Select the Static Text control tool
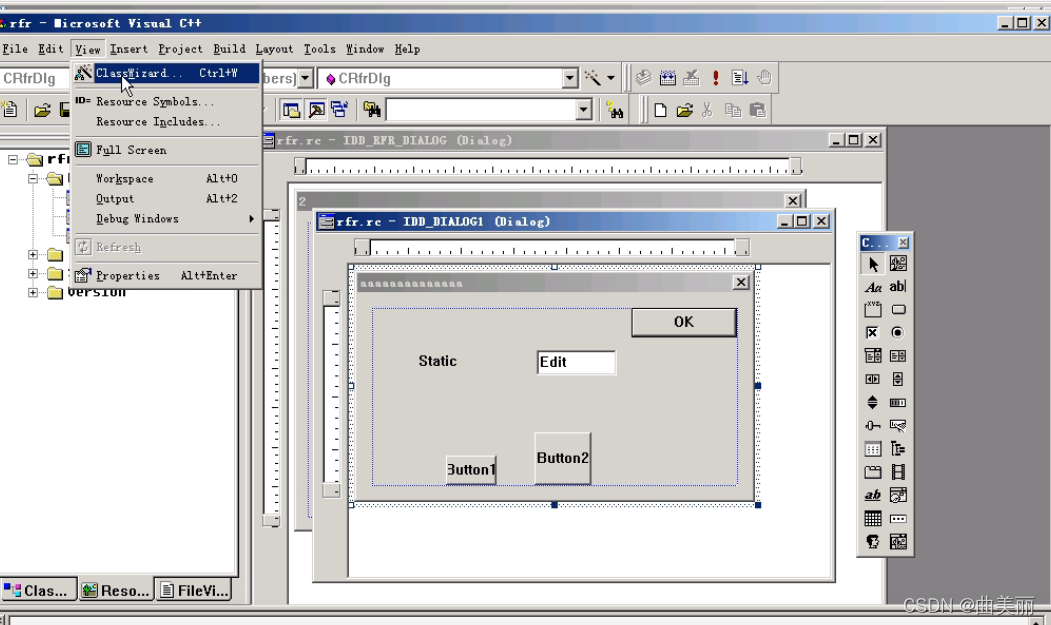The image size is (1051, 625). pyautogui.click(x=873, y=287)
